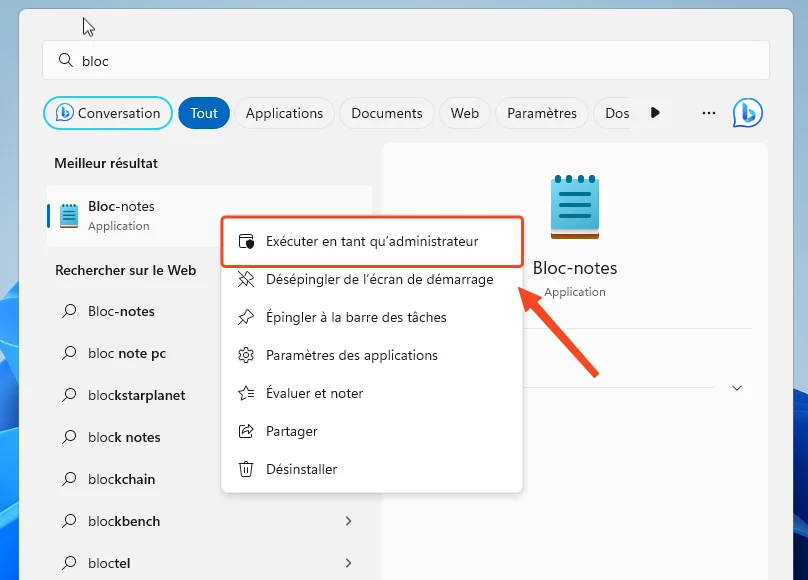Click the gear icon for Paramètres des applications
Viewport: 808px width, 580px height.
[244, 355]
